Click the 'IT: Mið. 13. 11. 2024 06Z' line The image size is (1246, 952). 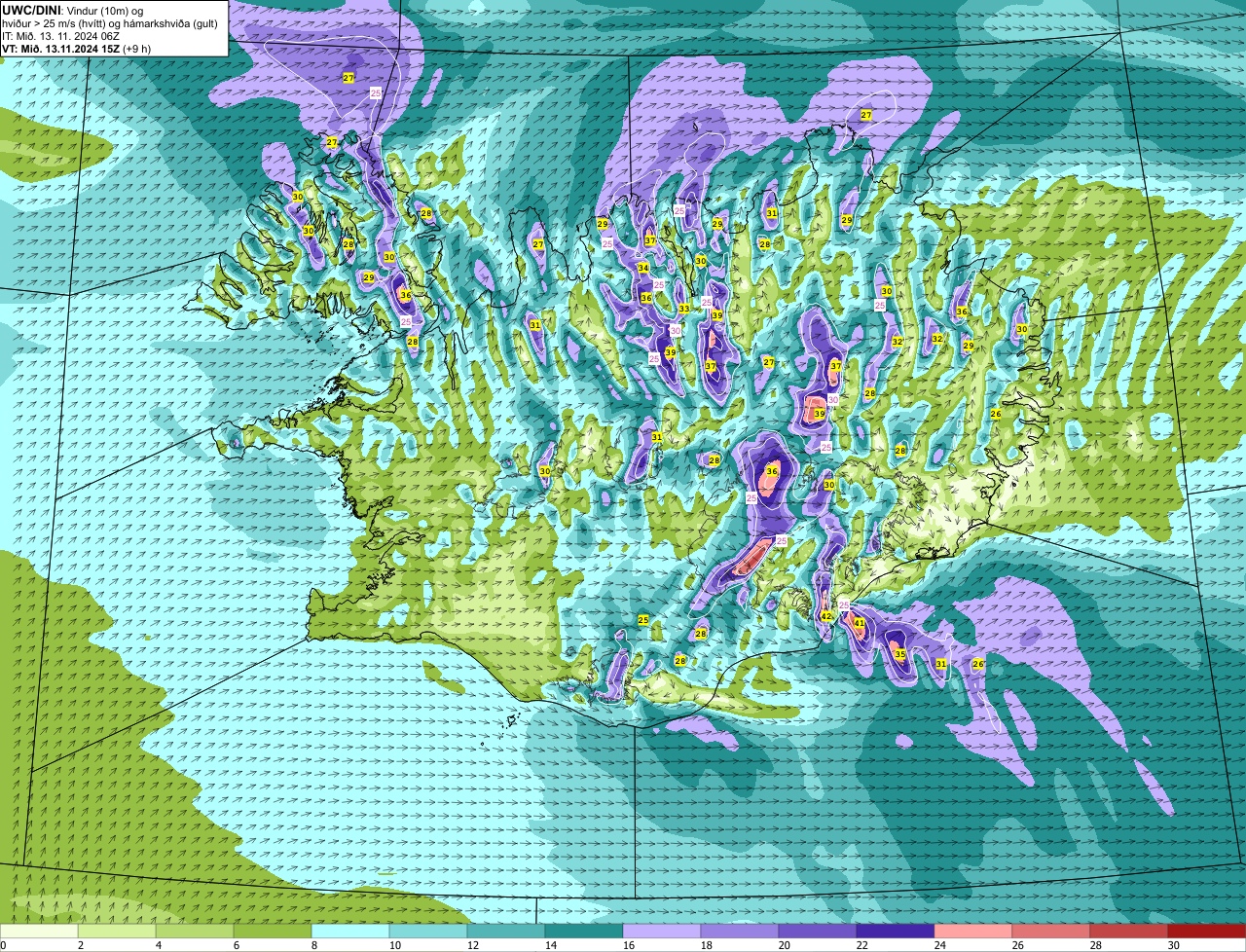[61, 36]
